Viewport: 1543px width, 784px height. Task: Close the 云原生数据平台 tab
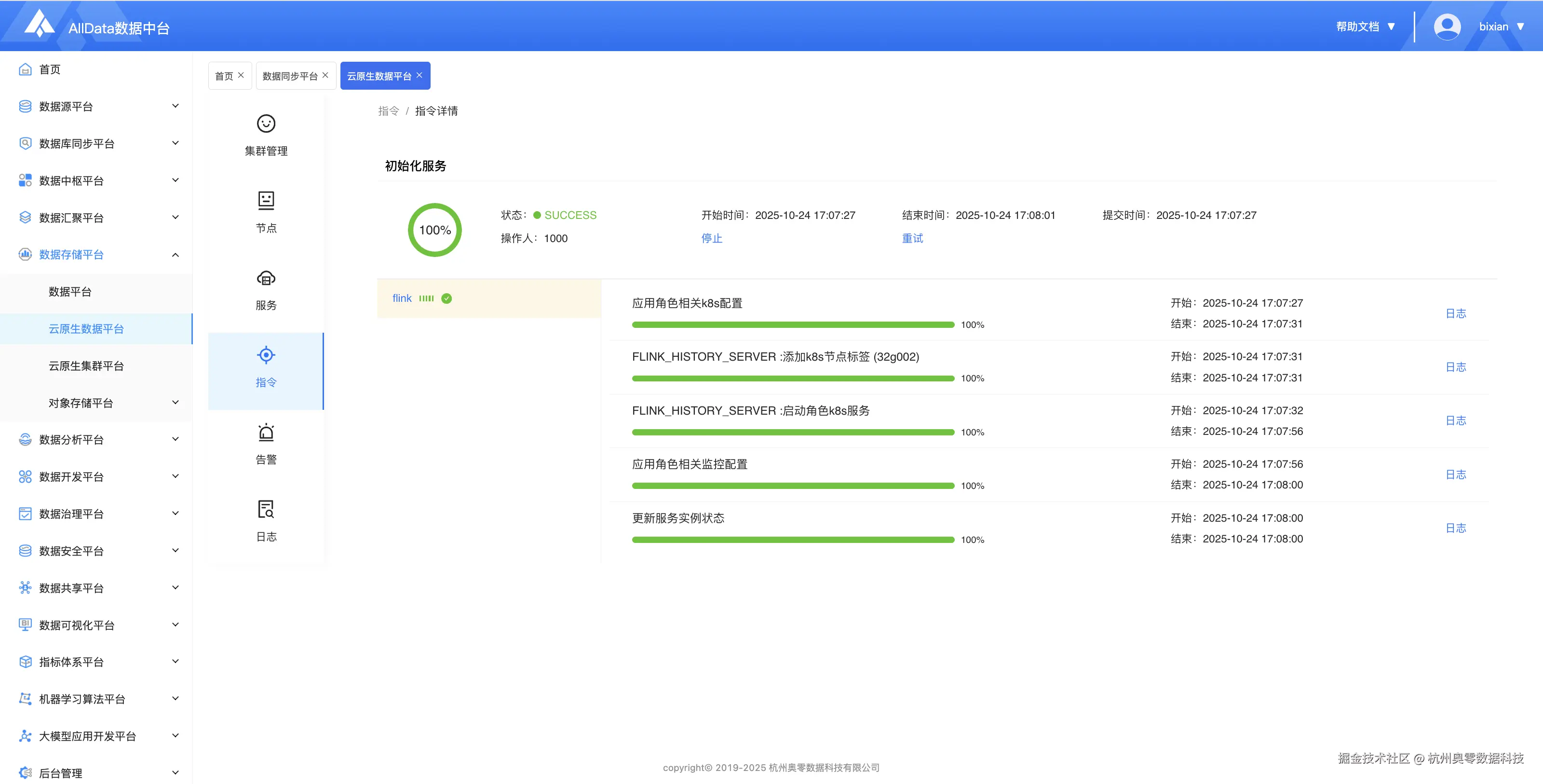(420, 75)
